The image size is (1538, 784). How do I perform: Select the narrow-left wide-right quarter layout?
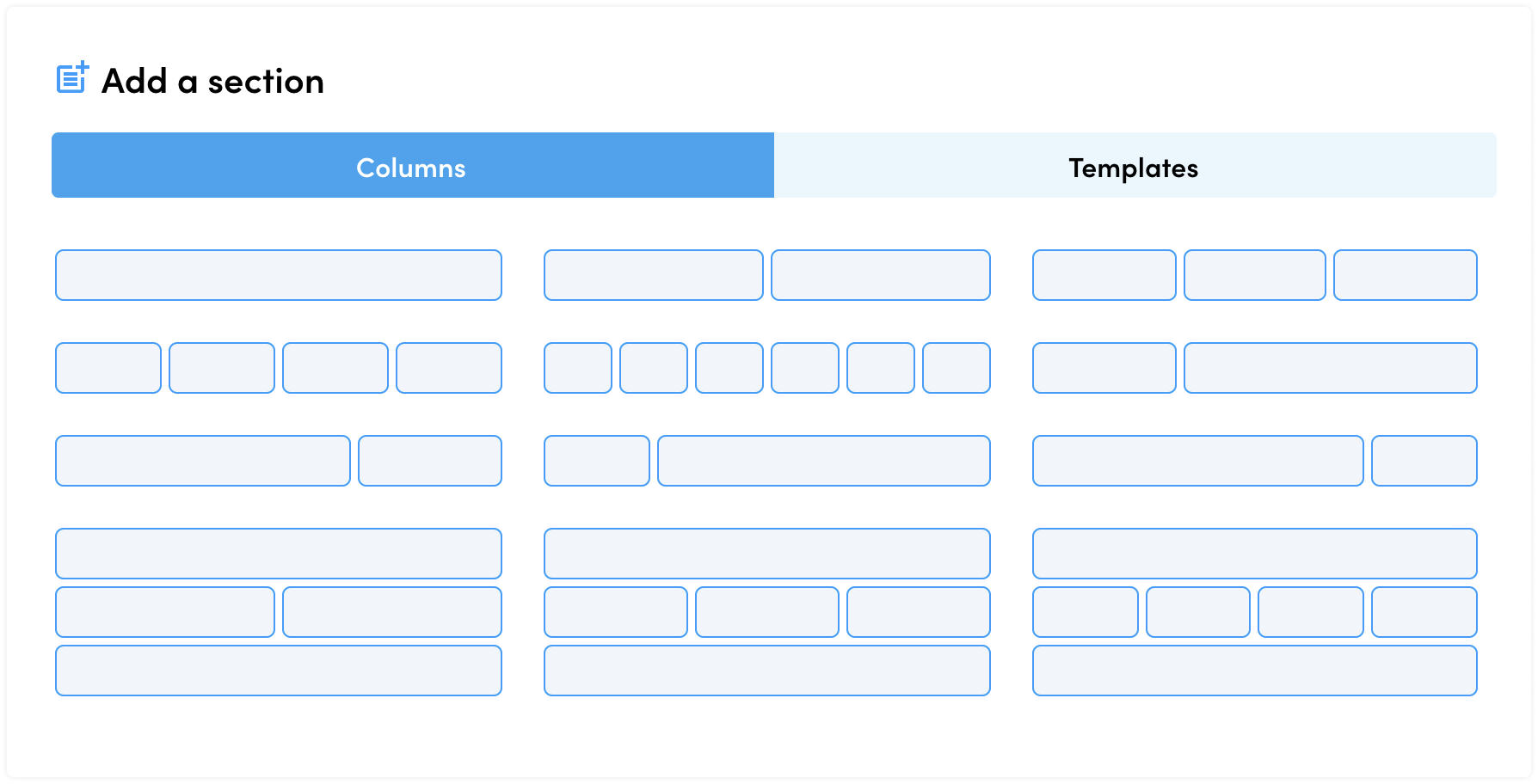[767, 461]
